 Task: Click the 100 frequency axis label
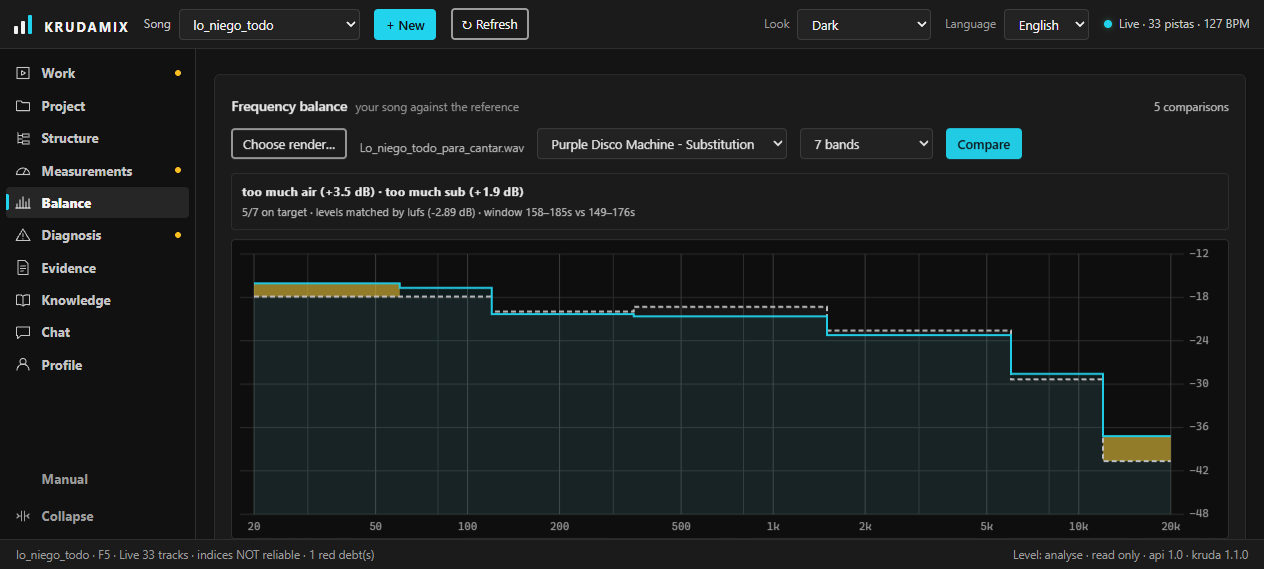(x=467, y=526)
